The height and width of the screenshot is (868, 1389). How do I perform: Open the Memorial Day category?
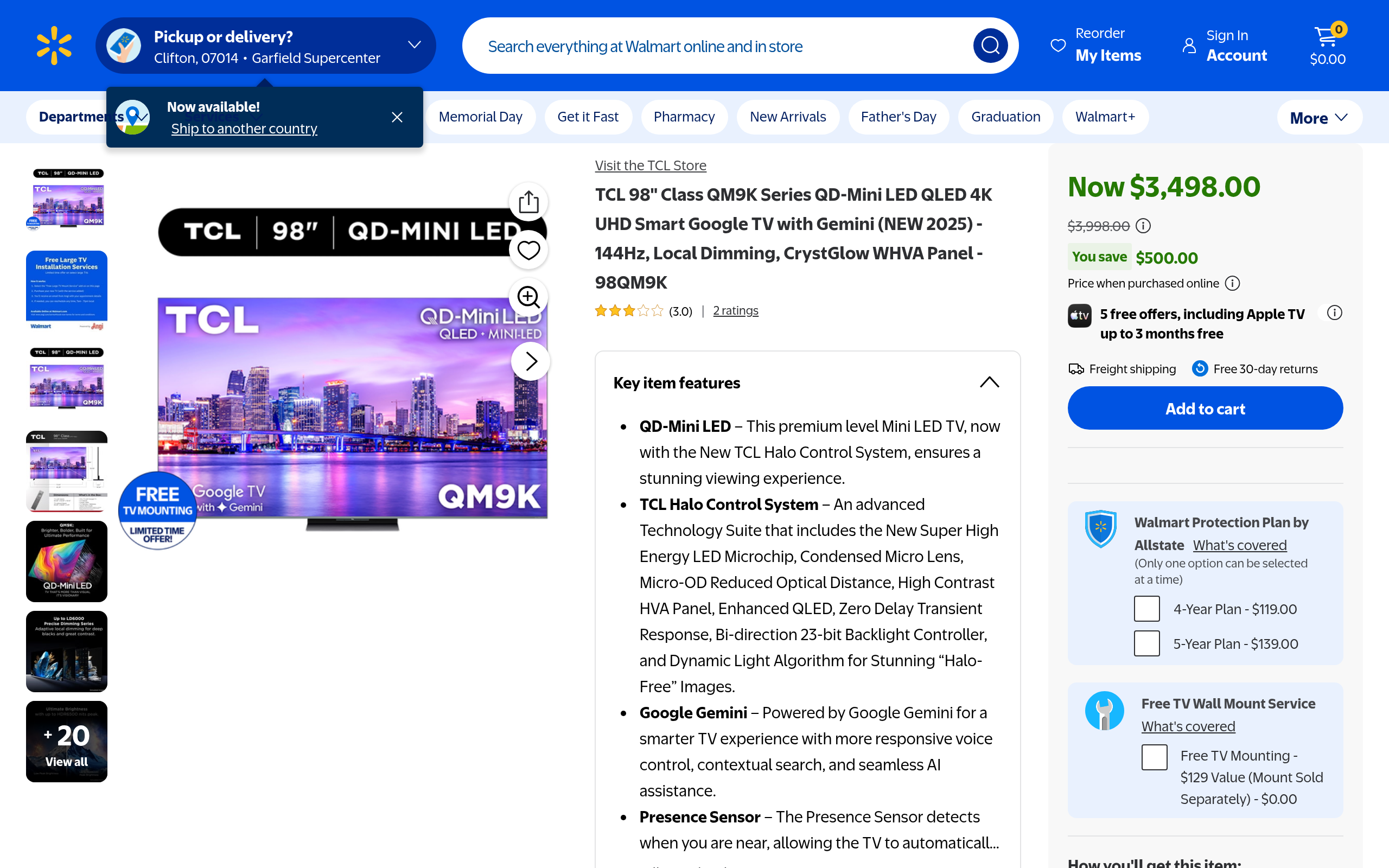tap(480, 117)
